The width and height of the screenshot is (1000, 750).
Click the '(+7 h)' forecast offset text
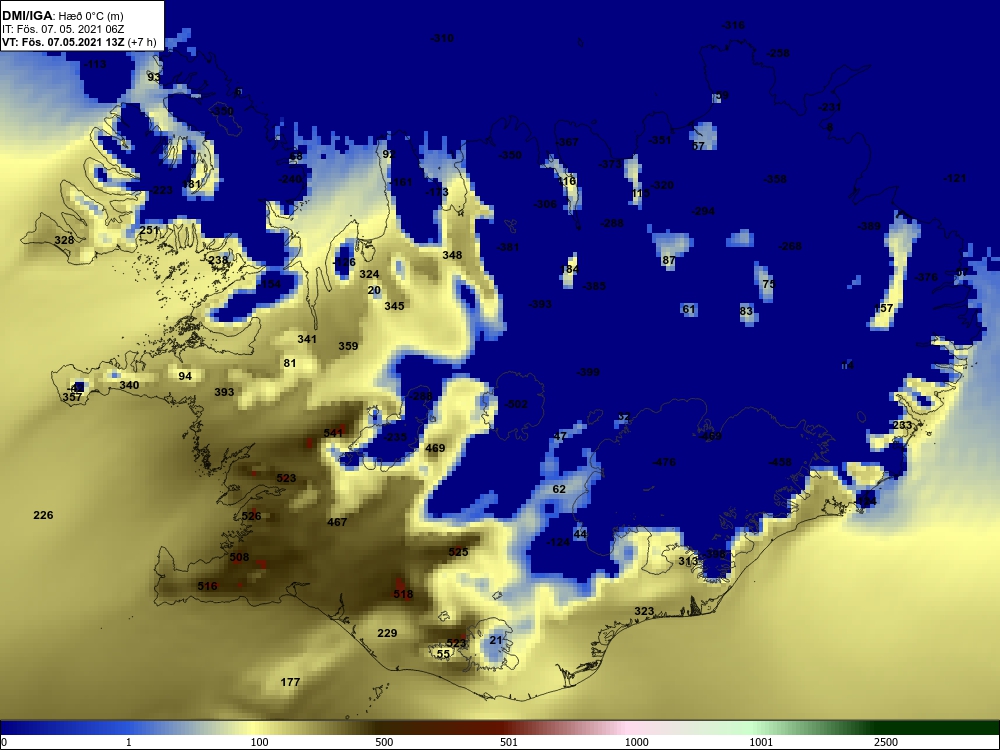[142, 42]
